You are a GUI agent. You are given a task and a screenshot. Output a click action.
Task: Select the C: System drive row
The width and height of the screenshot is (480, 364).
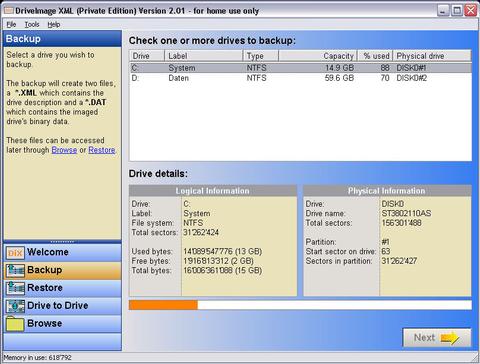coord(300,68)
